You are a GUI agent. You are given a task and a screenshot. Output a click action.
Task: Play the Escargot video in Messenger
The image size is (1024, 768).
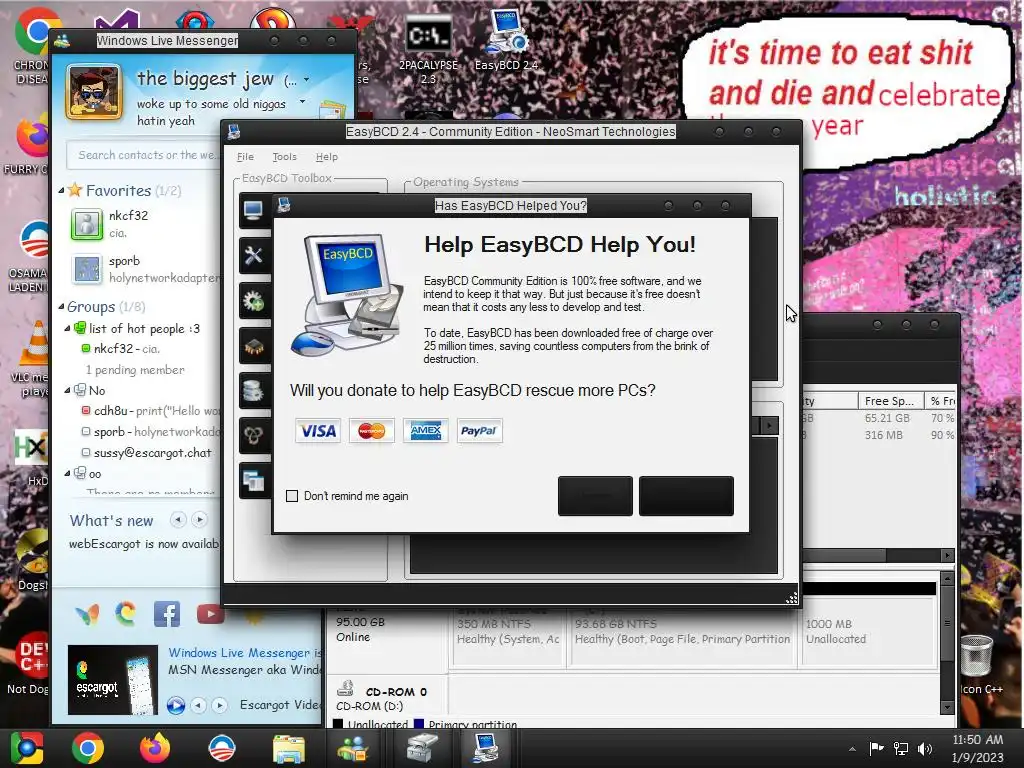tap(176, 705)
